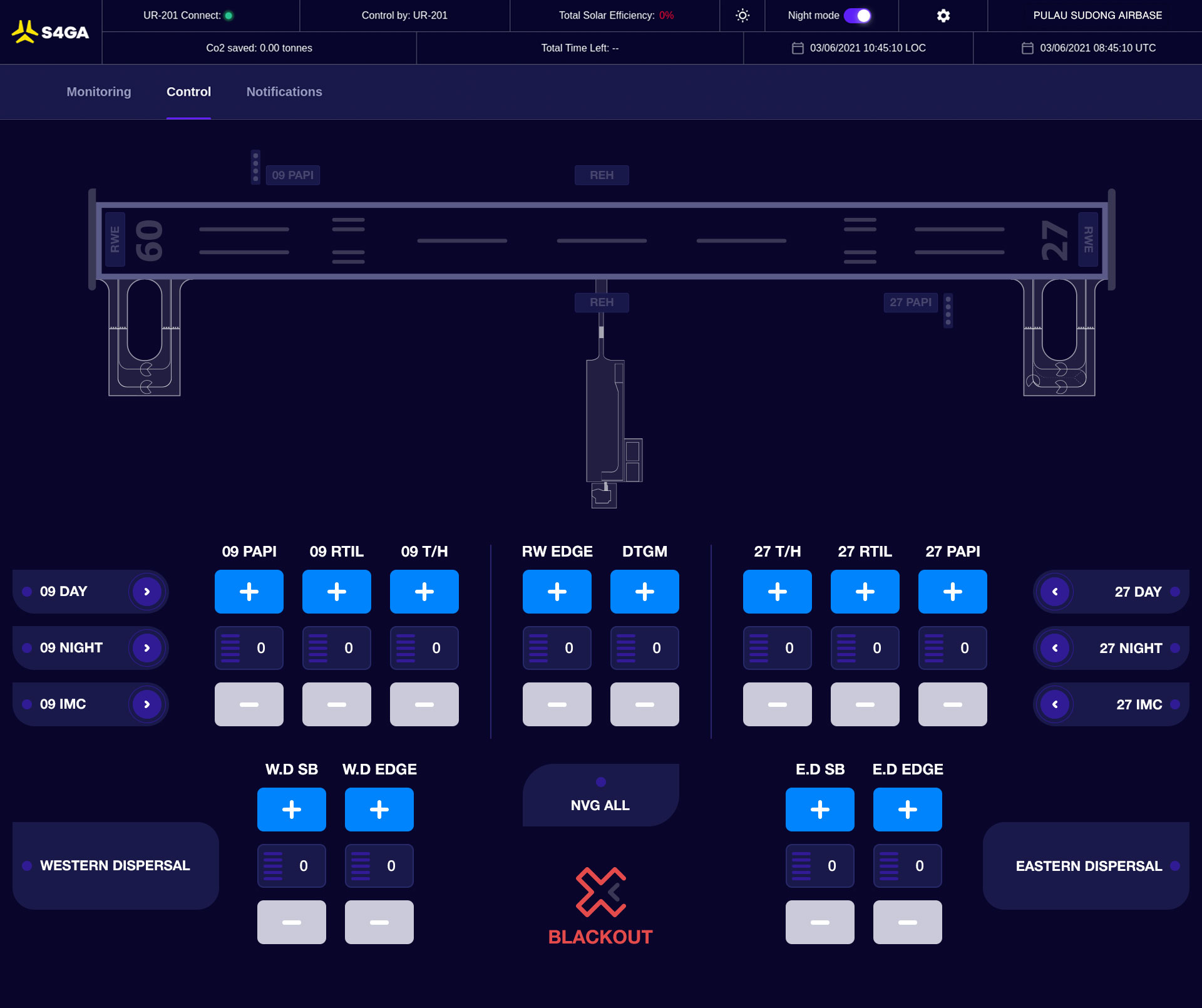The height and width of the screenshot is (1008, 1202).
Task: Click E.D SB intensity level indicator
Action: point(820,866)
